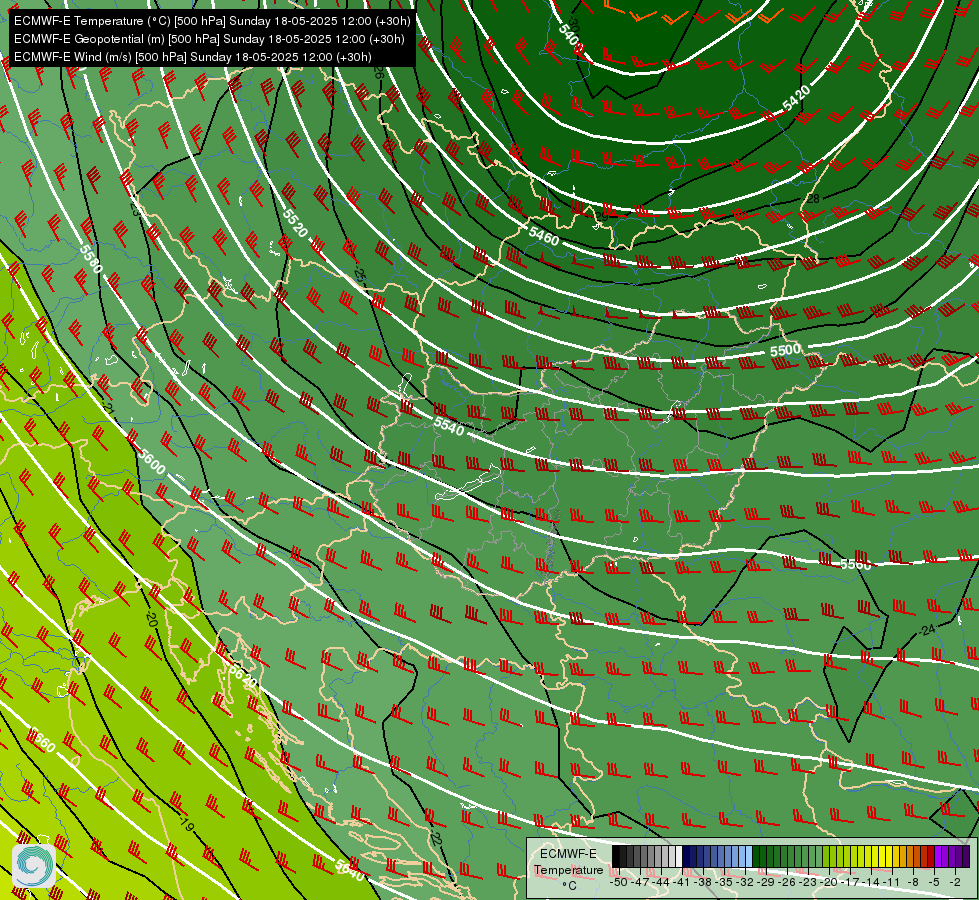Click the 5540 geopotential contour label
The width and height of the screenshot is (979, 900).
click(x=449, y=427)
